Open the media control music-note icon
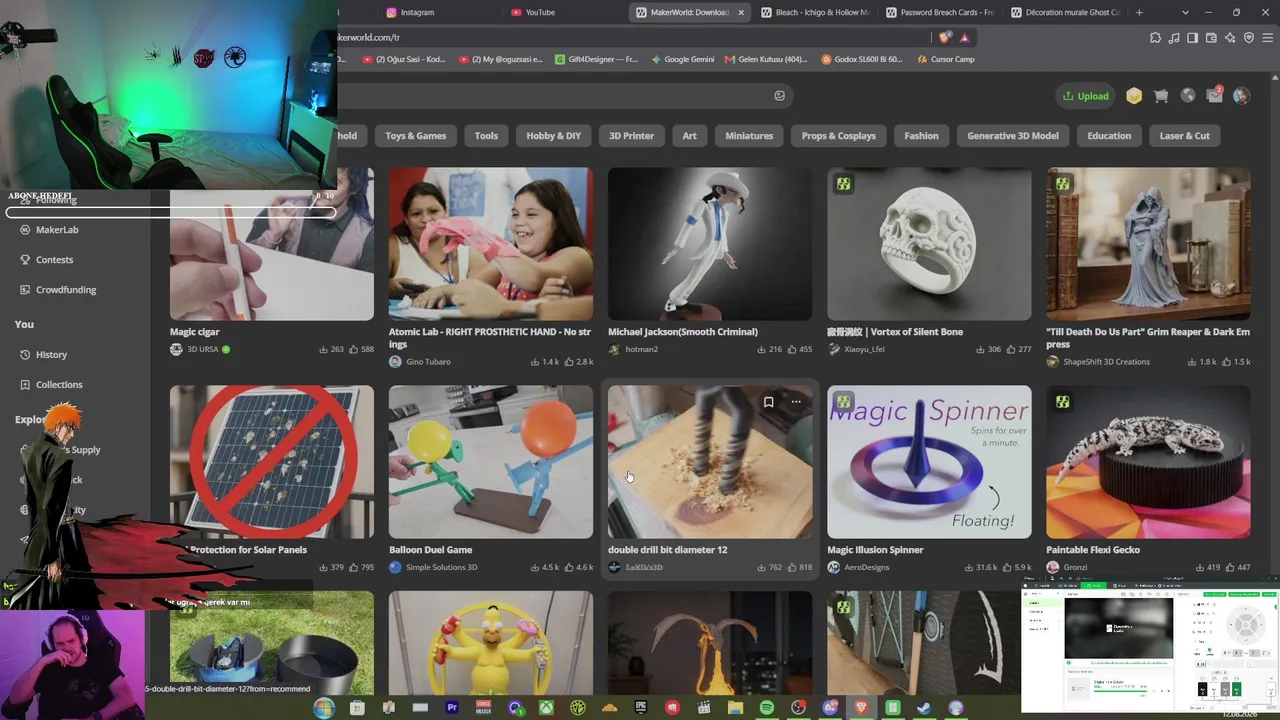Screen dimensions: 1280x720 pos(1174,38)
